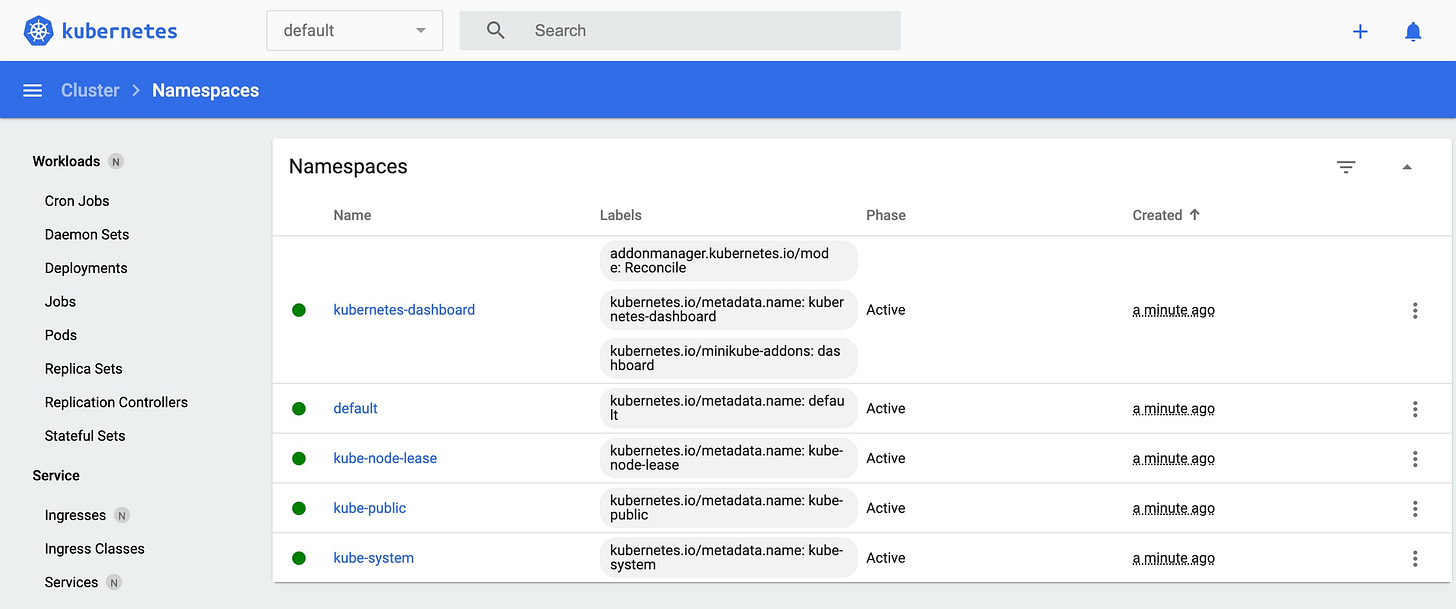1456x609 pixels.
Task: Click the Service section heading
Action: click(56, 475)
